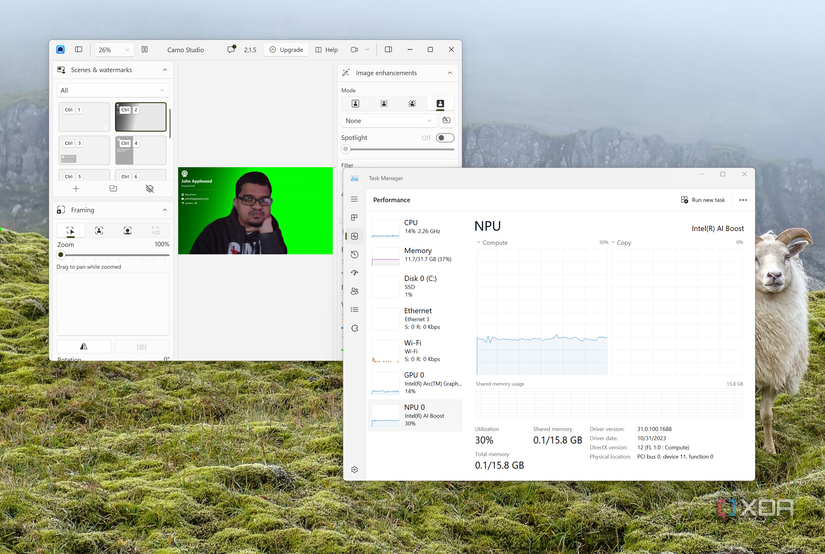Select the GPU 0 performance item
This screenshot has width=825, height=554.
(x=415, y=382)
